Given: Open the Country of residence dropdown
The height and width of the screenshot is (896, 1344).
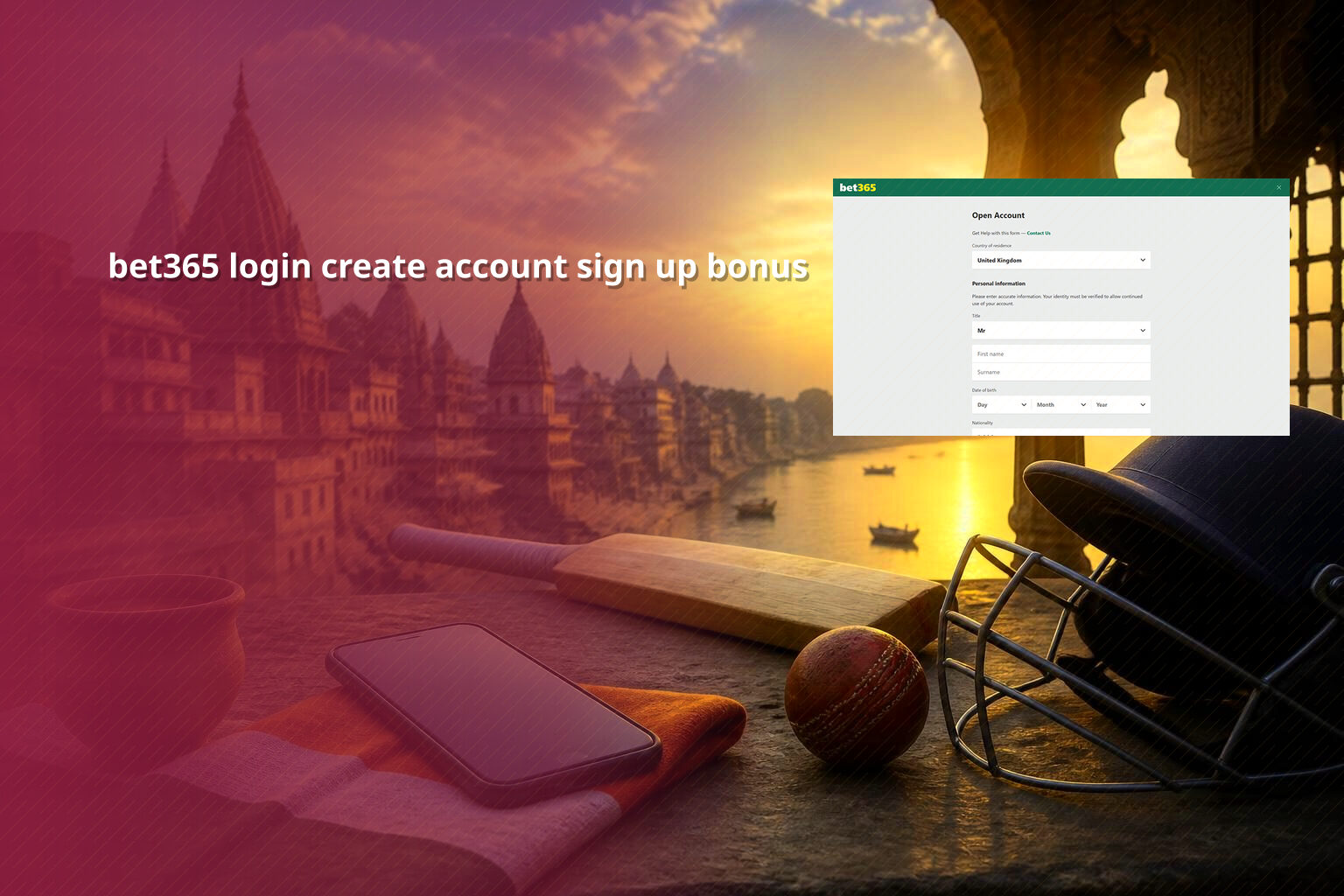Looking at the screenshot, I should [x=1061, y=260].
